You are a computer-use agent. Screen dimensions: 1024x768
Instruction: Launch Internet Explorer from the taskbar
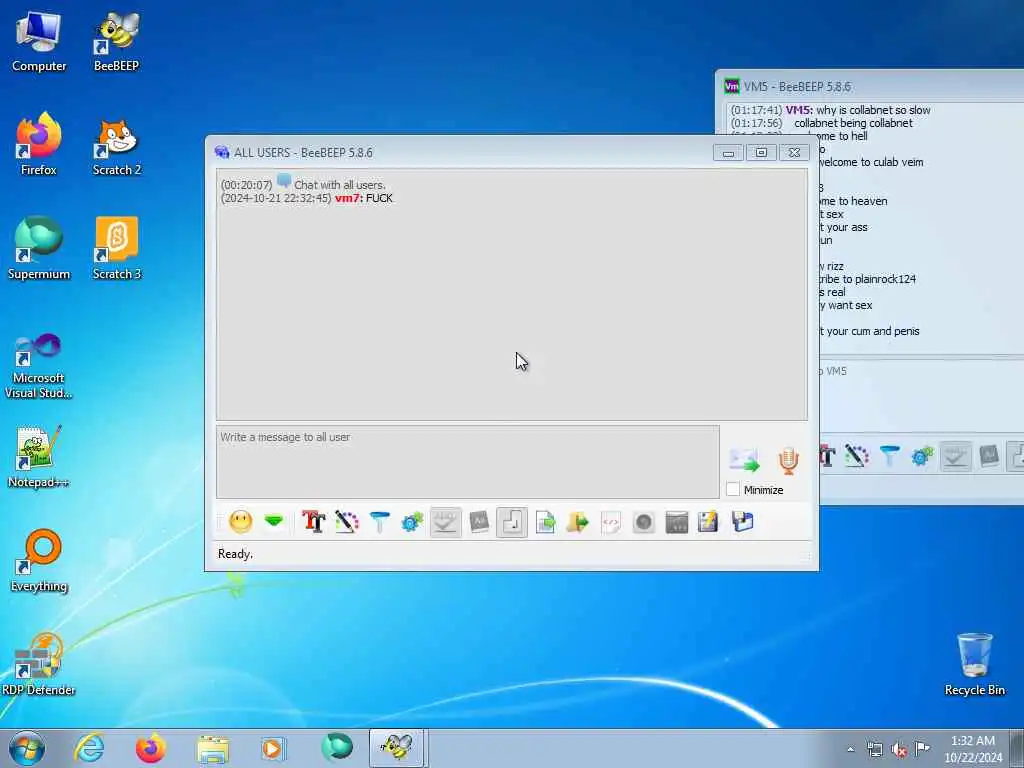[x=89, y=748]
